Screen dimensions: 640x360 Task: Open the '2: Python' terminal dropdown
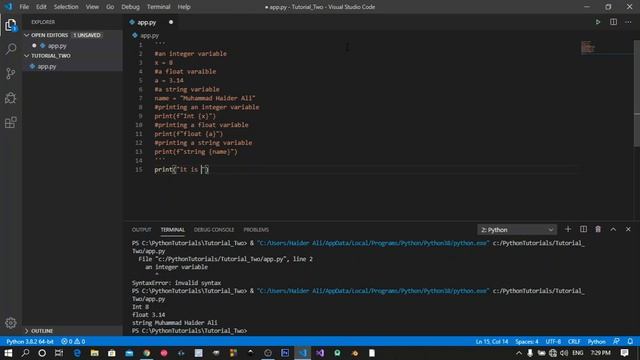coord(516,230)
